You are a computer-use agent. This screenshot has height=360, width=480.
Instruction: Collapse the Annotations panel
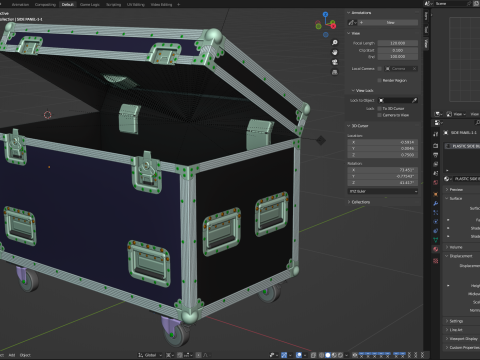[349, 13]
